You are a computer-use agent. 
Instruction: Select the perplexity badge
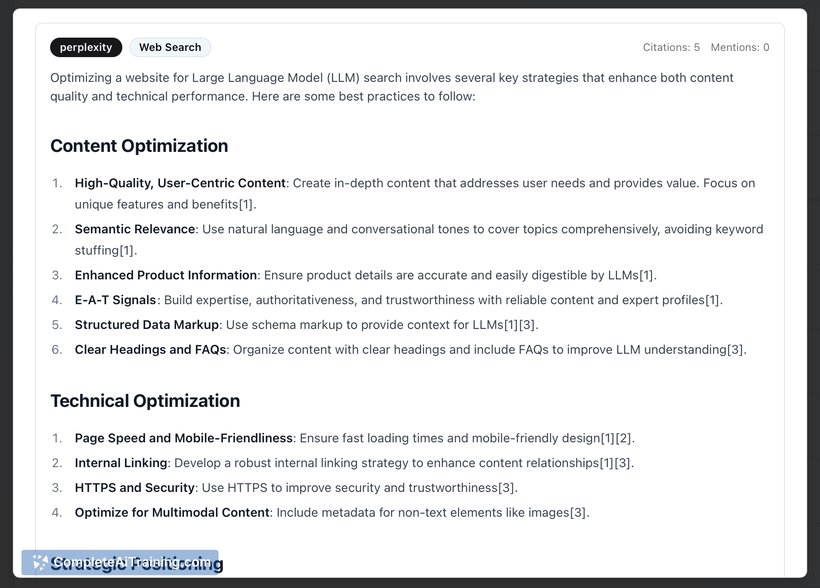(x=86, y=47)
